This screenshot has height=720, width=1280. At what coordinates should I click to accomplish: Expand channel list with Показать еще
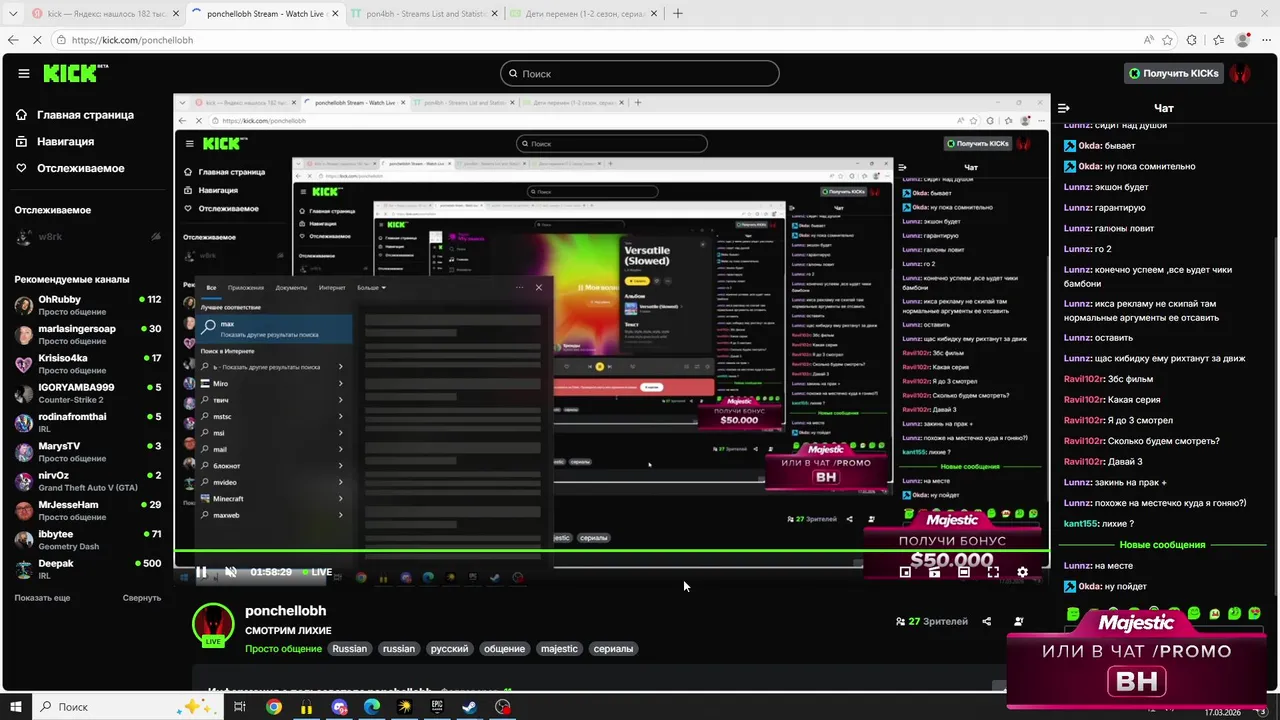click(x=42, y=598)
